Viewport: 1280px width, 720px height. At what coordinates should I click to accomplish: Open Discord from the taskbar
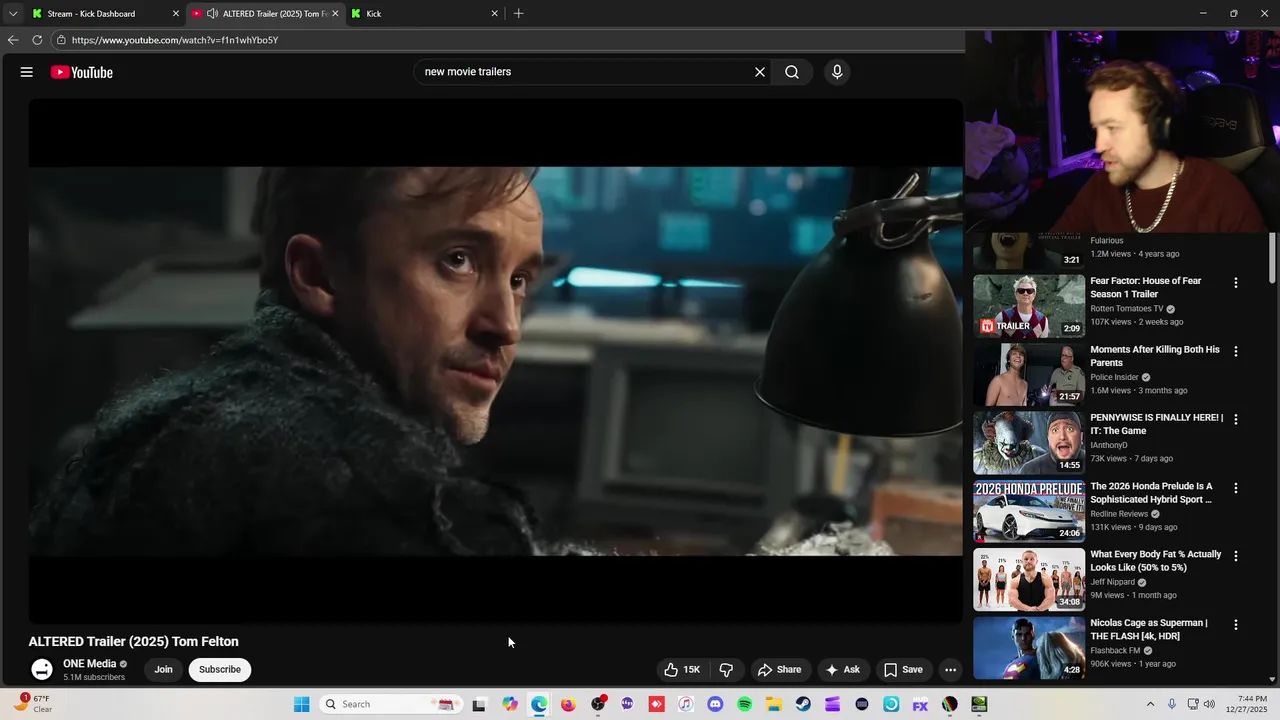[x=715, y=704]
